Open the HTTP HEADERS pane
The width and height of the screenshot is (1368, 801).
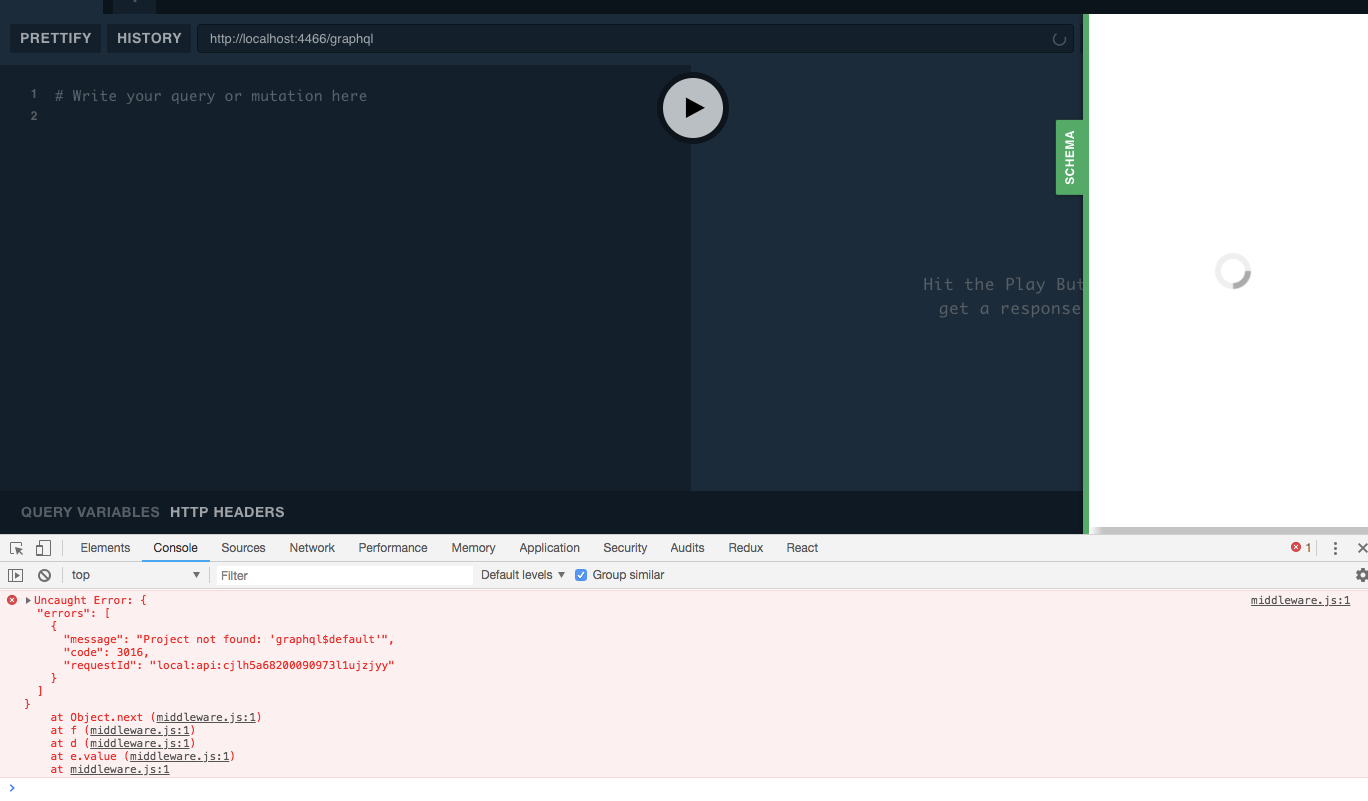[x=227, y=512]
